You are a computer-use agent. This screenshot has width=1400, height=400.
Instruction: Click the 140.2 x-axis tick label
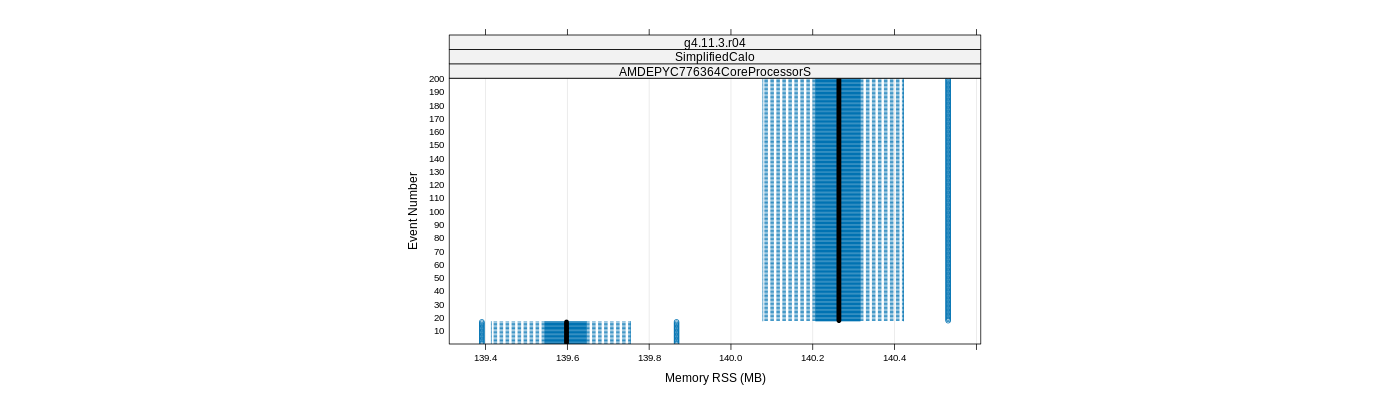(812, 358)
